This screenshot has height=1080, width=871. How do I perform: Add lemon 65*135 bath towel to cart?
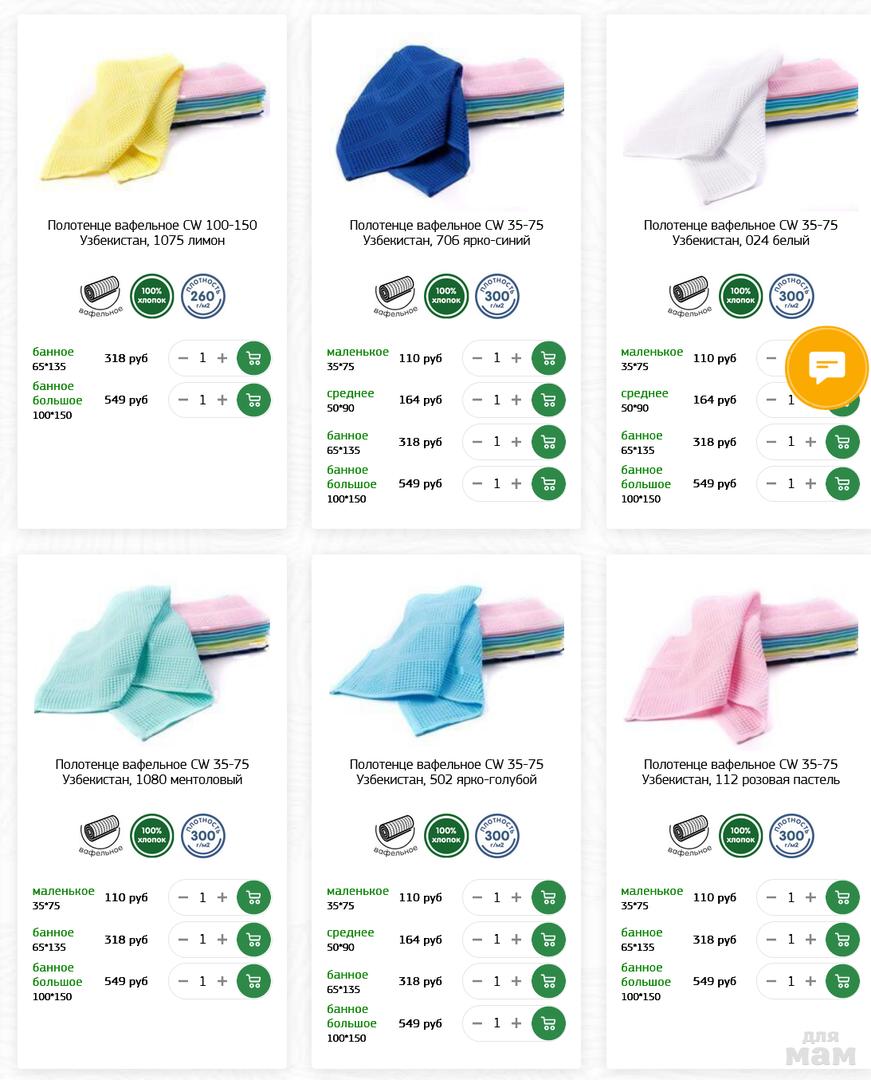(x=253, y=358)
